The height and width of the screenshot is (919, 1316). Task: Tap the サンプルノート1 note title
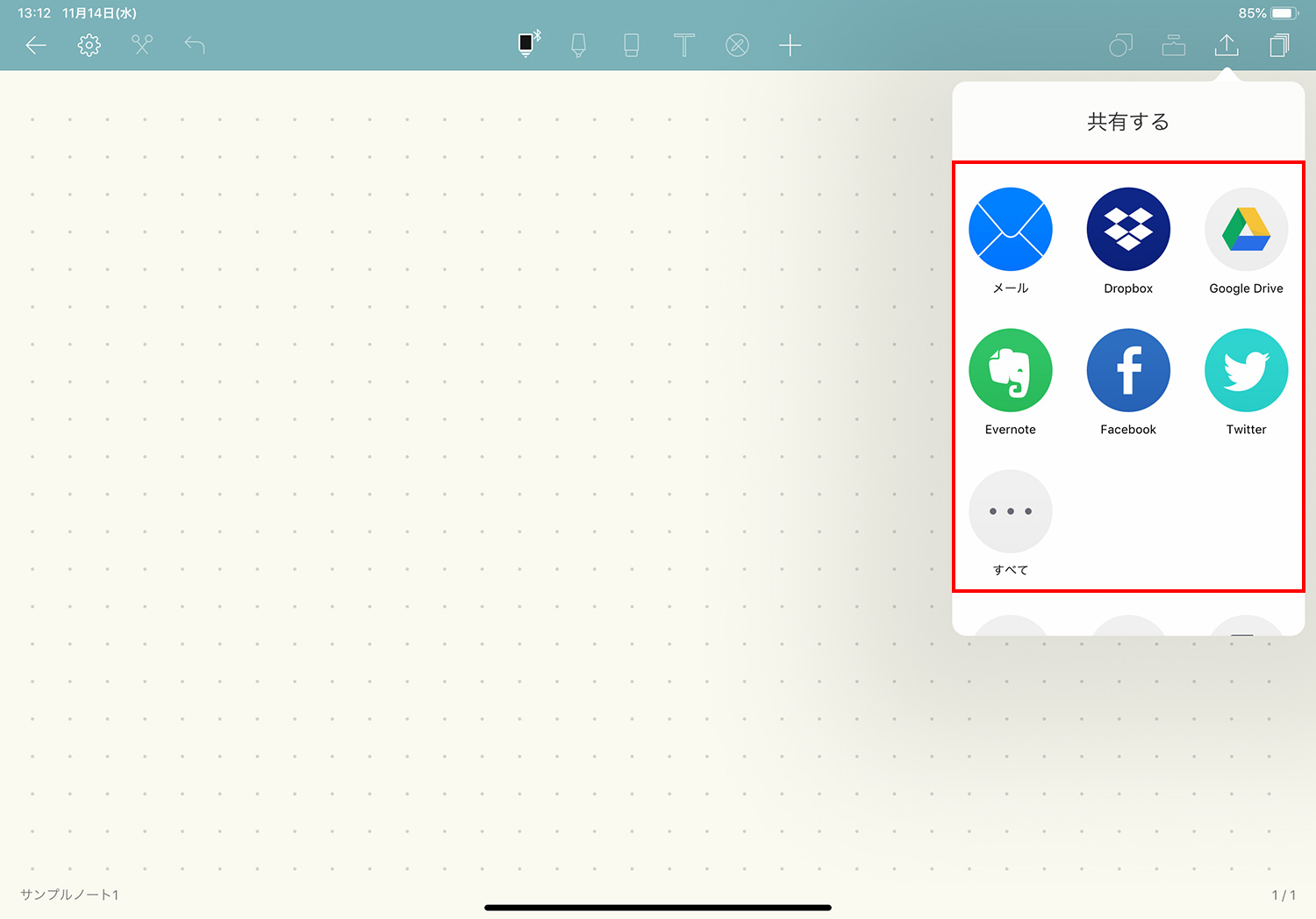pyautogui.click(x=69, y=894)
